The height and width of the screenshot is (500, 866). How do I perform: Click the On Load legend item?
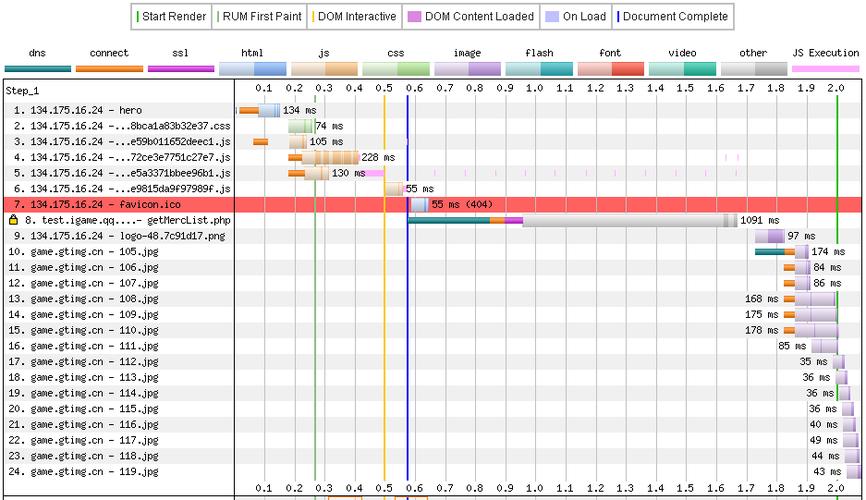pyautogui.click(x=575, y=17)
